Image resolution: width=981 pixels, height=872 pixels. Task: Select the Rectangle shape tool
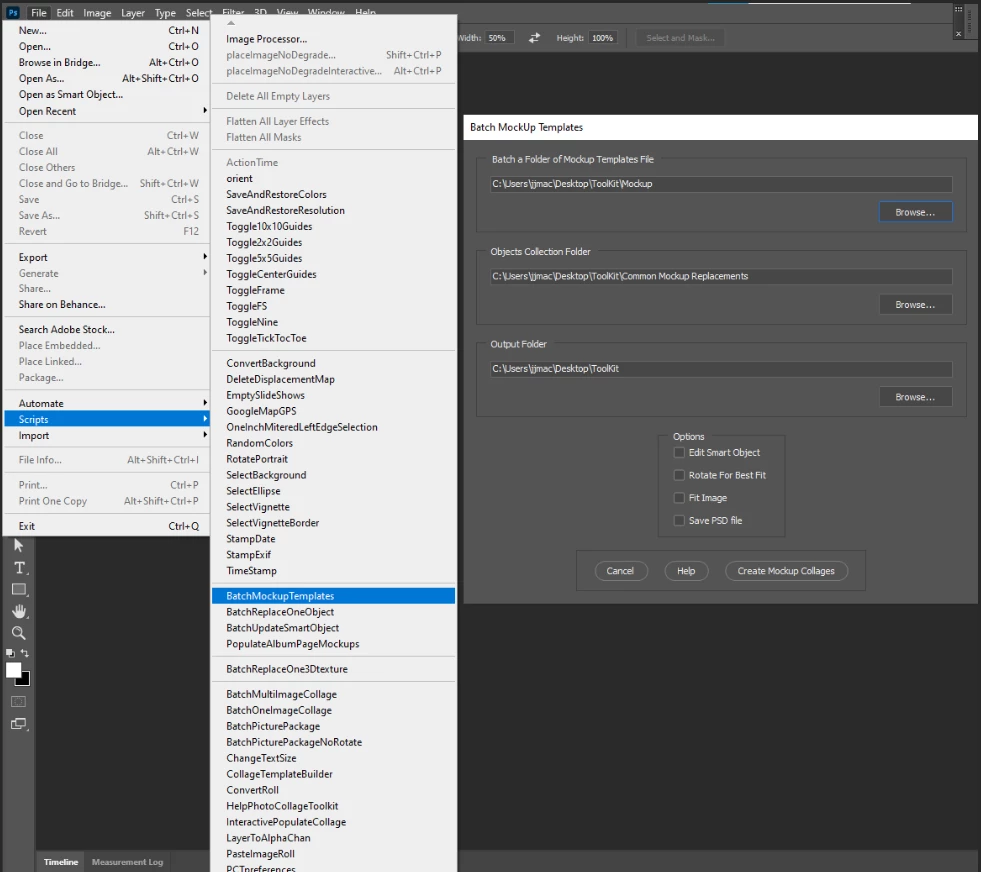point(19,589)
